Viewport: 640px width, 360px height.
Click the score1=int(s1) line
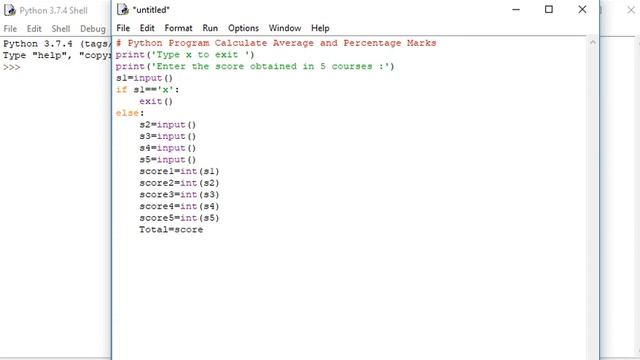(179, 171)
